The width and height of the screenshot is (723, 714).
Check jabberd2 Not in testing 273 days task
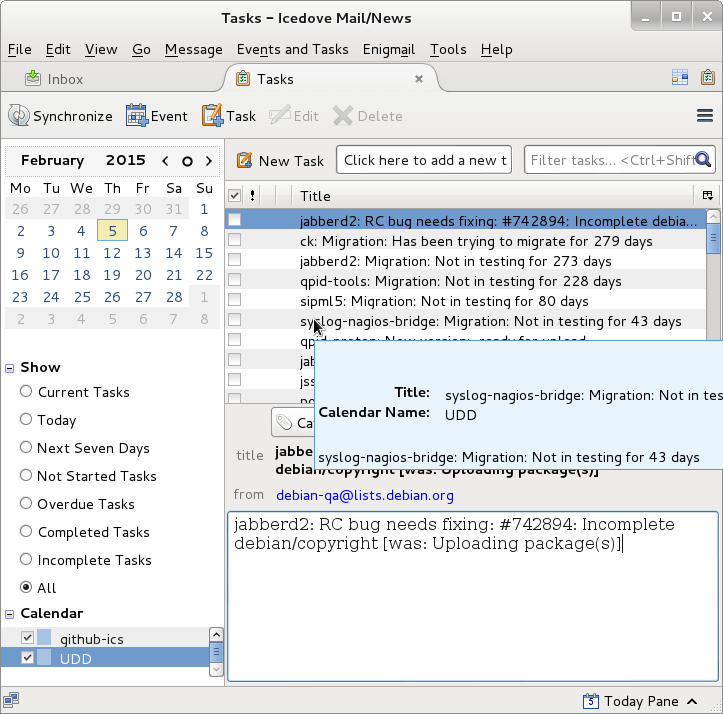click(x=234, y=260)
